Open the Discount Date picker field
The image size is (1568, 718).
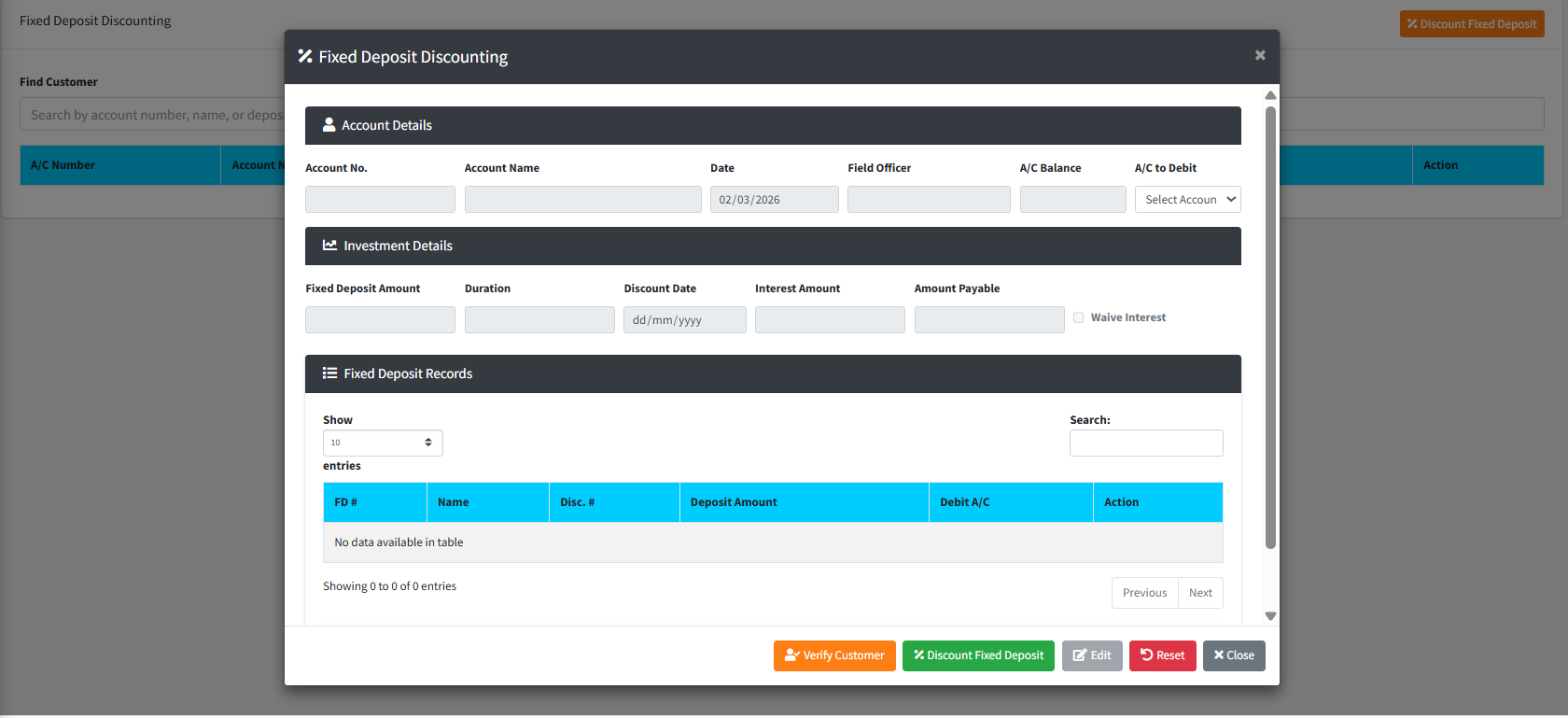tap(684, 320)
